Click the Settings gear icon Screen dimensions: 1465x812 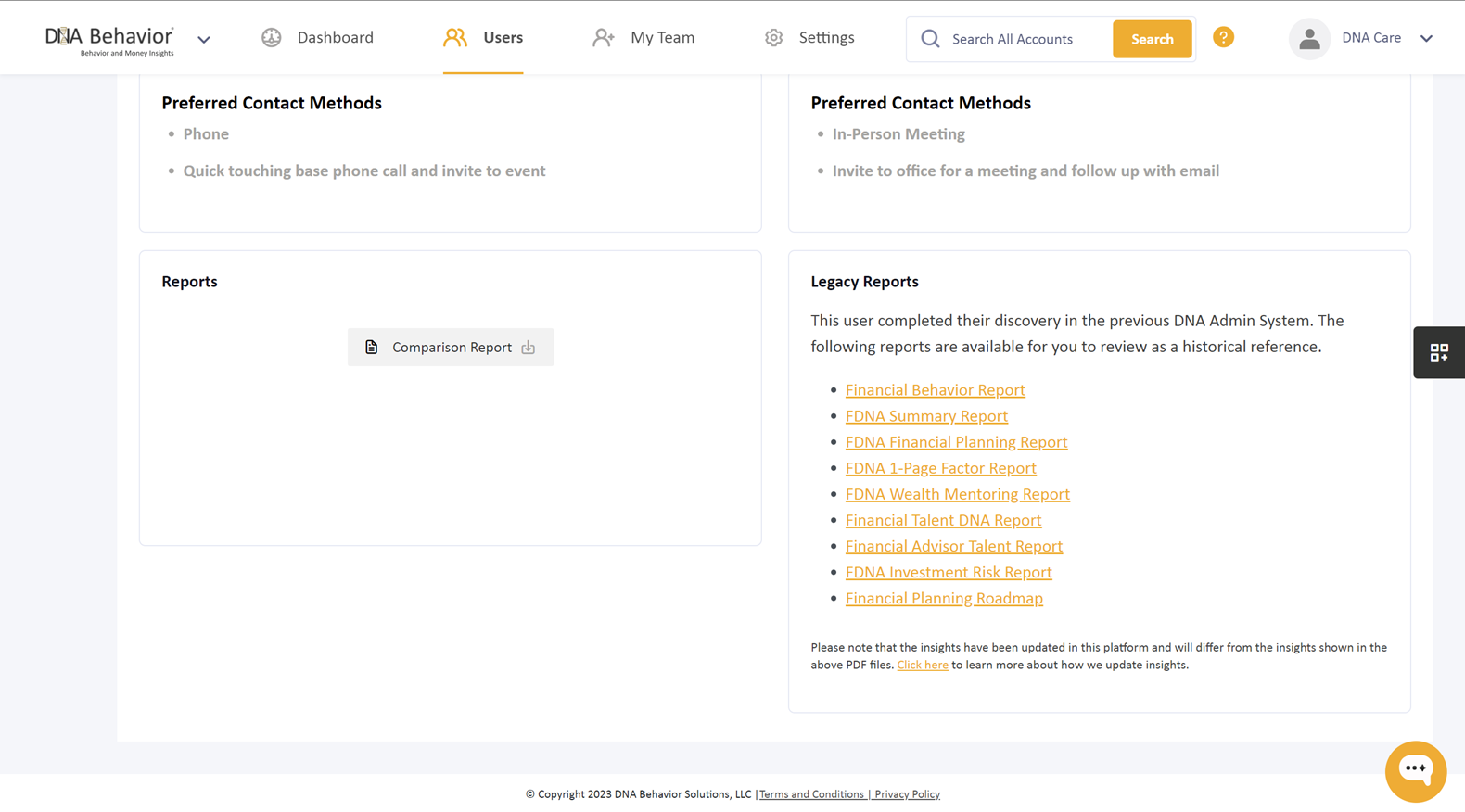pyautogui.click(x=774, y=37)
